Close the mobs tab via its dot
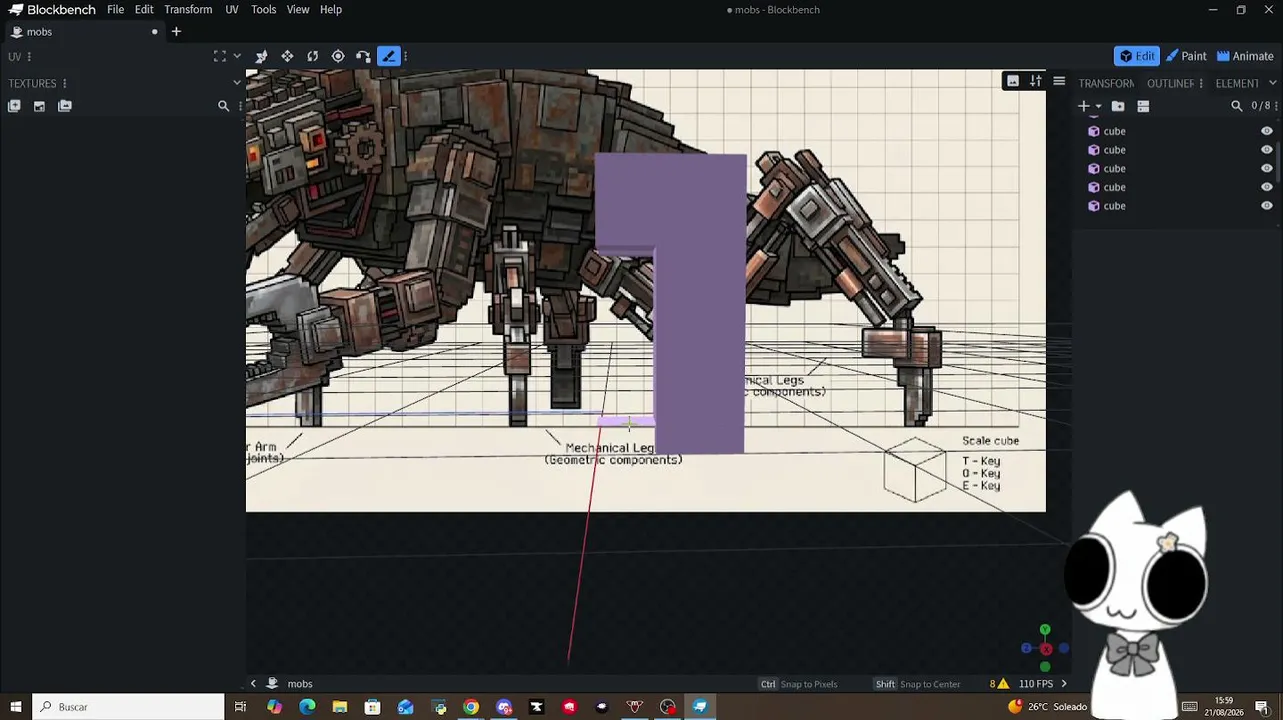The image size is (1283, 720). coord(154,32)
